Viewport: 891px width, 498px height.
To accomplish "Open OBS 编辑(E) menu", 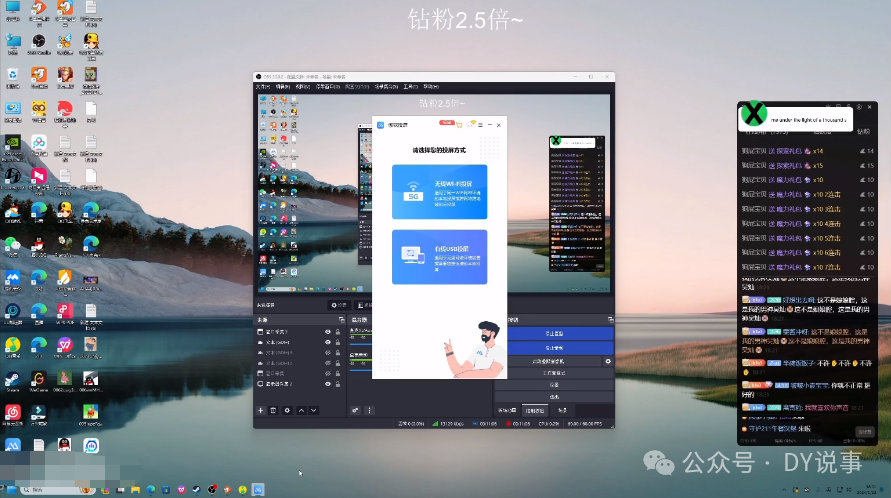I will click(x=283, y=87).
